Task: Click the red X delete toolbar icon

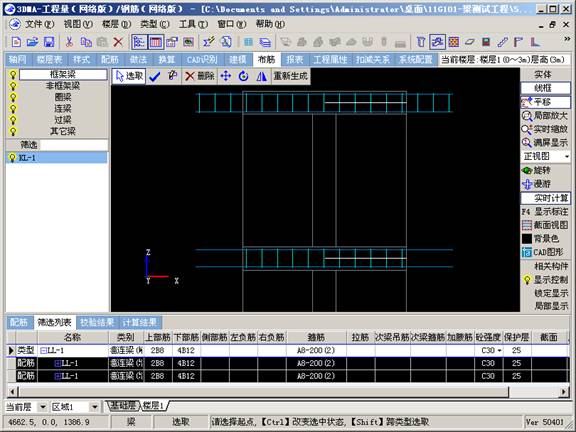Action: (118, 42)
